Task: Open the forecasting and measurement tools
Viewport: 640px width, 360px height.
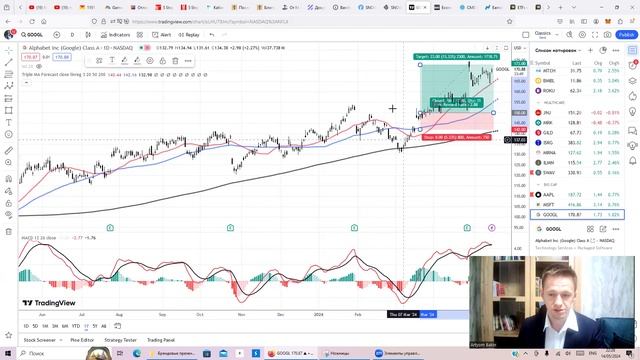Action: (9, 98)
